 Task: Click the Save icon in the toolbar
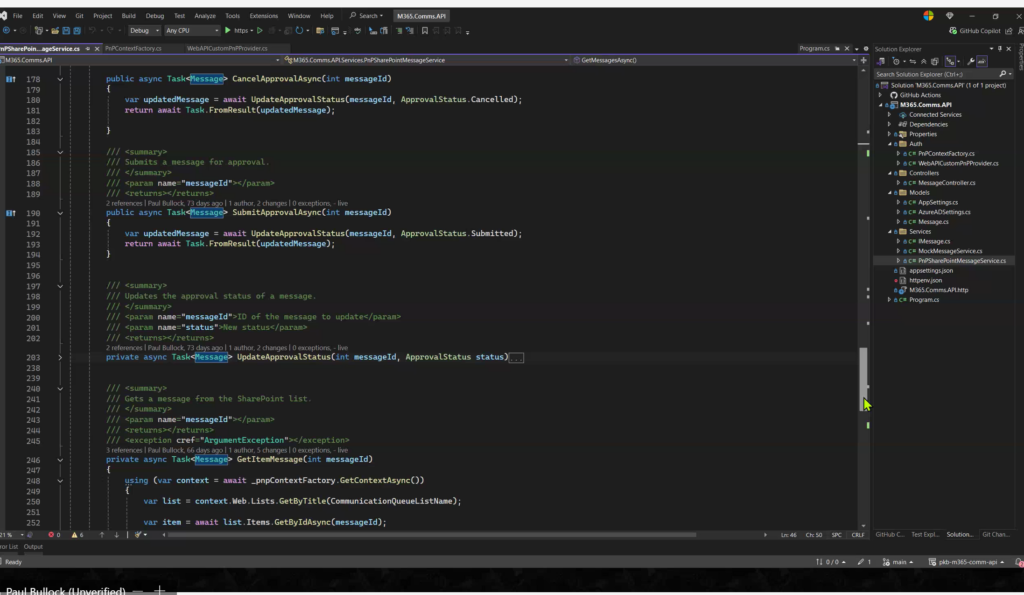[66, 31]
